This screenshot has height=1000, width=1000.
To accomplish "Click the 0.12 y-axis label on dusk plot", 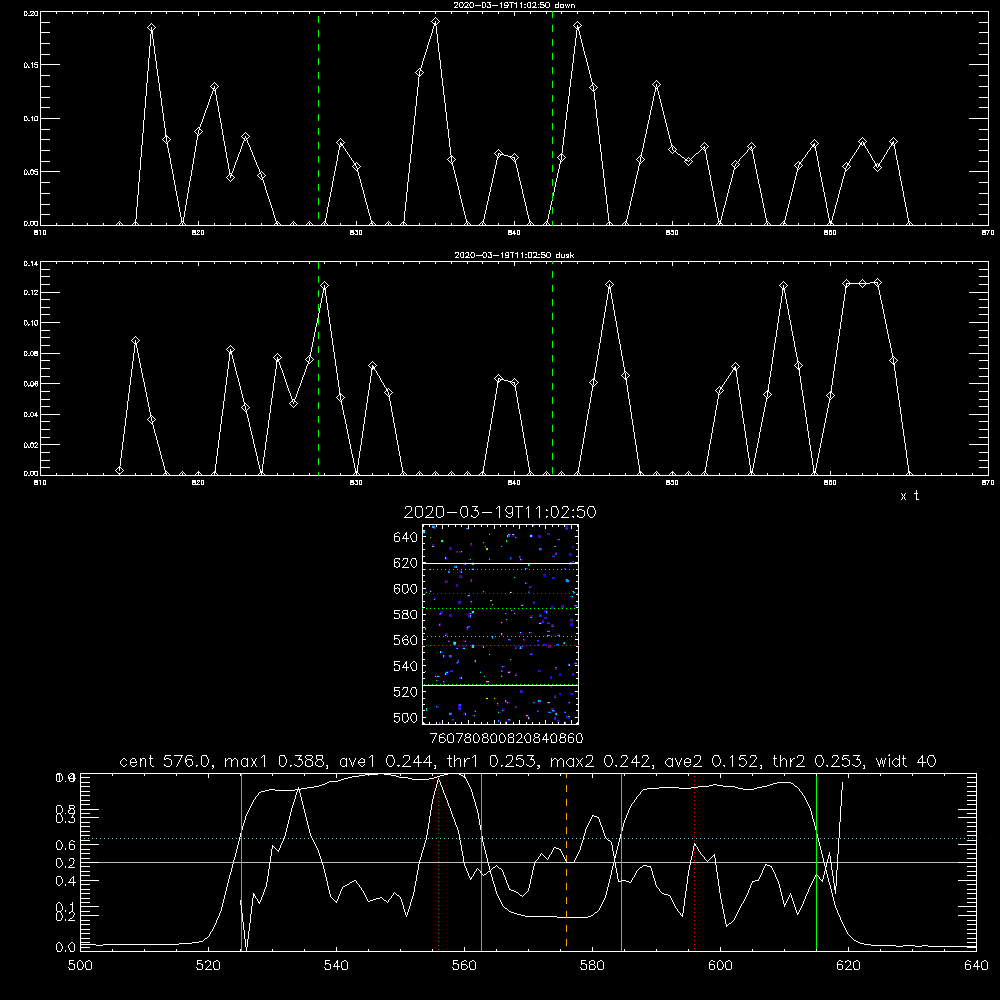I will point(31,292).
